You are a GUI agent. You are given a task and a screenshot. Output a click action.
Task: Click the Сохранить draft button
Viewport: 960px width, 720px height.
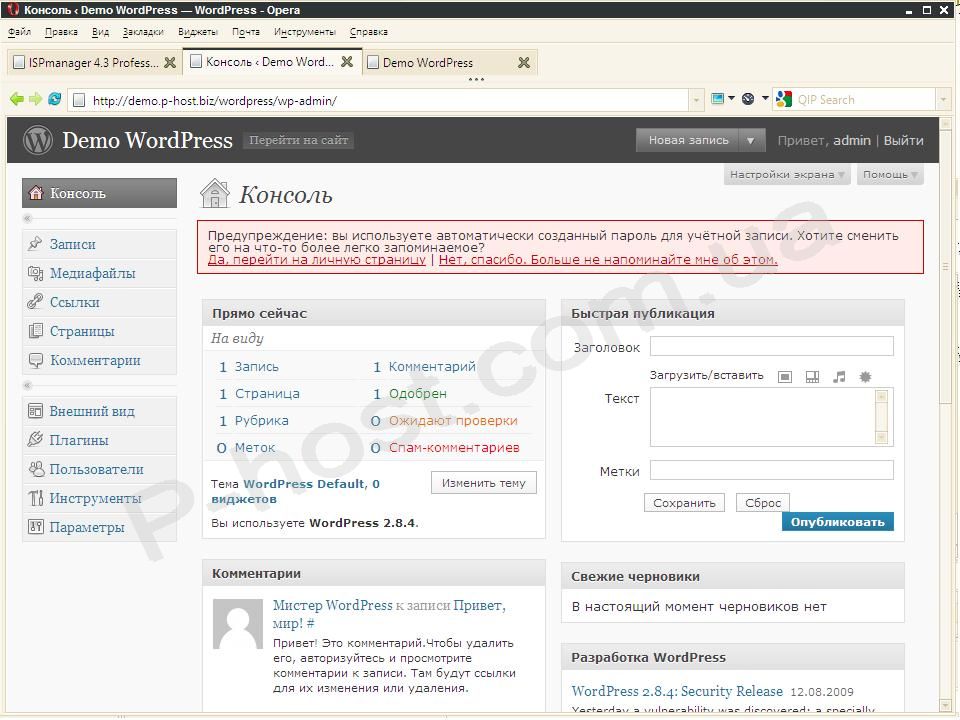(x=684, y=503)
